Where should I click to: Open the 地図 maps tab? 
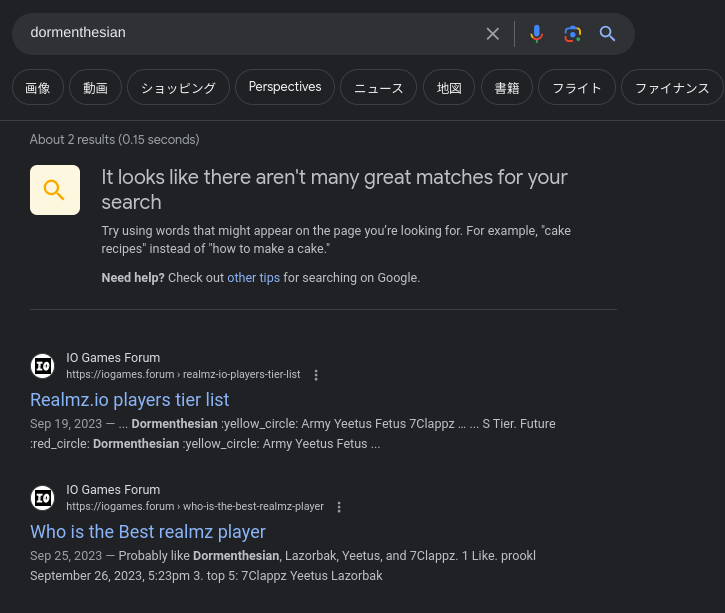click(449, 88)
